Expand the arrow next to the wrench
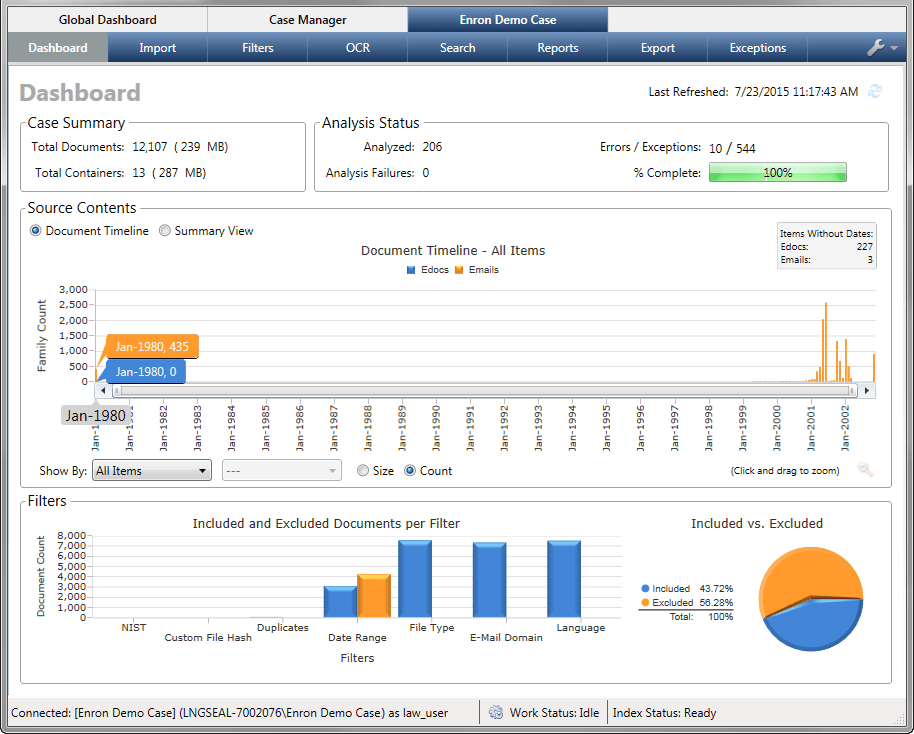 tap(894, 48)
